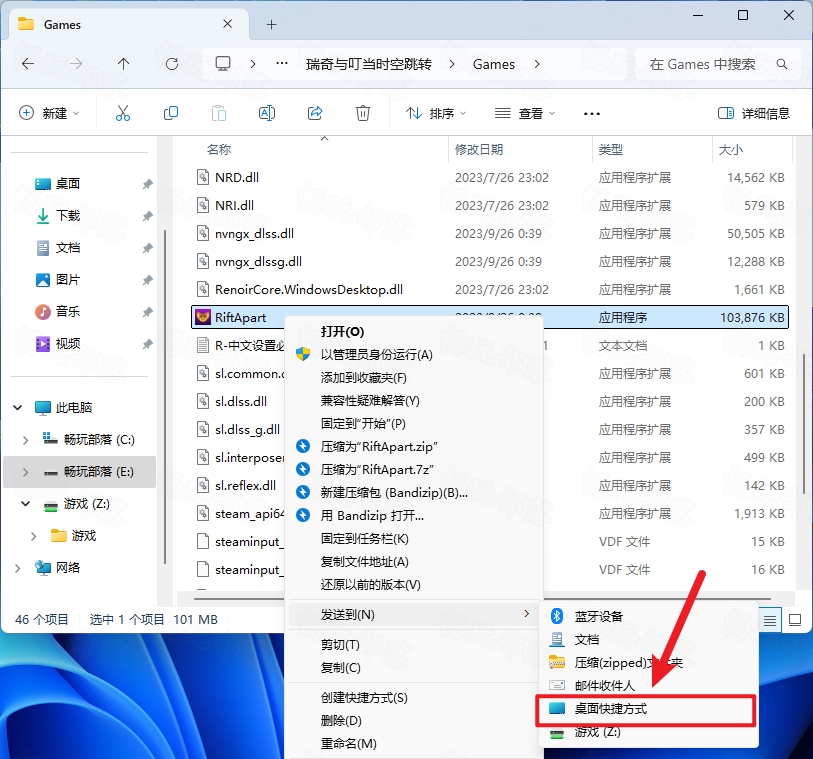Click the admin shield icon in context menu
This screenshot has width=813, height=759.
(303, 355)
